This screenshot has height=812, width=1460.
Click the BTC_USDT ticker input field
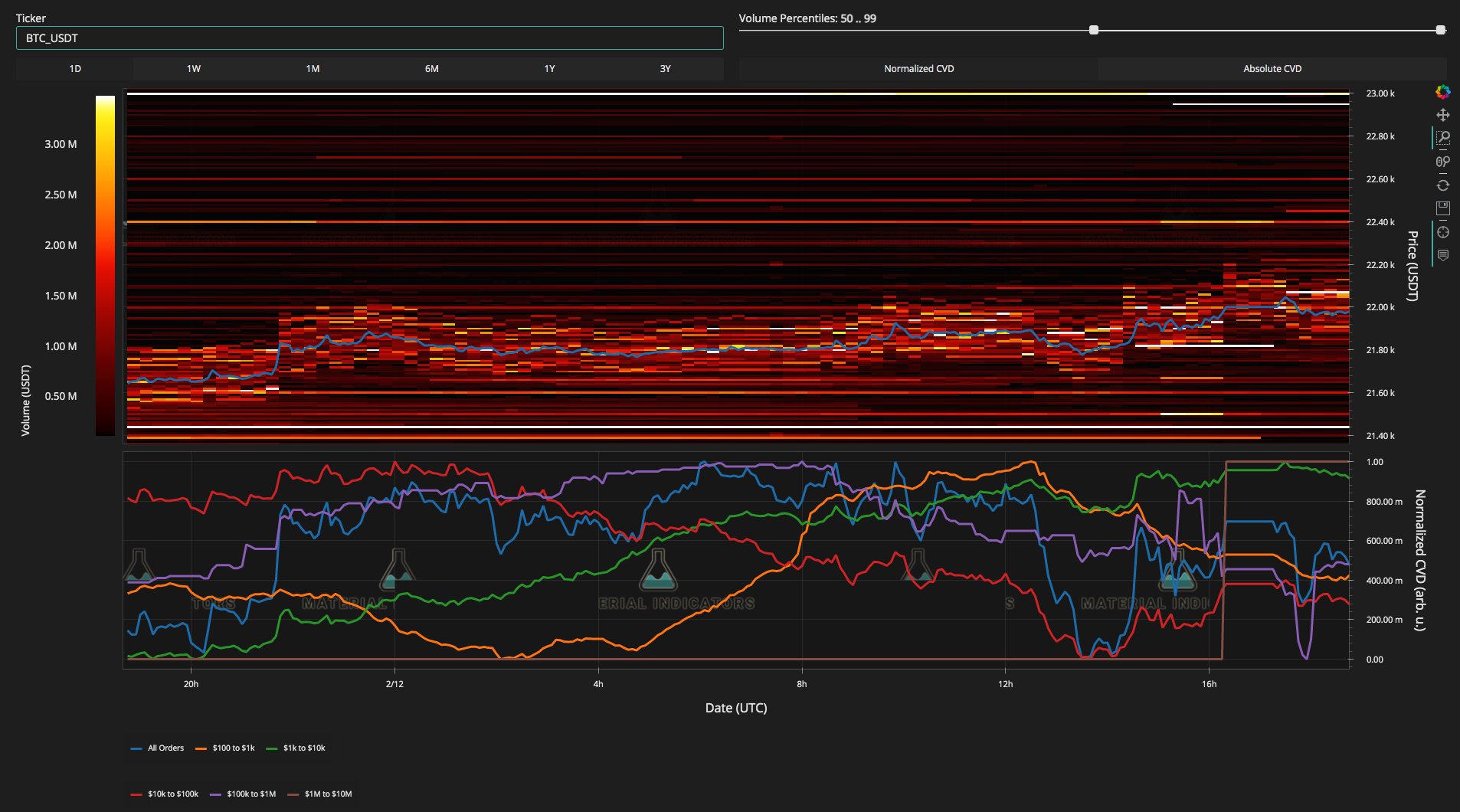[369, 38]
